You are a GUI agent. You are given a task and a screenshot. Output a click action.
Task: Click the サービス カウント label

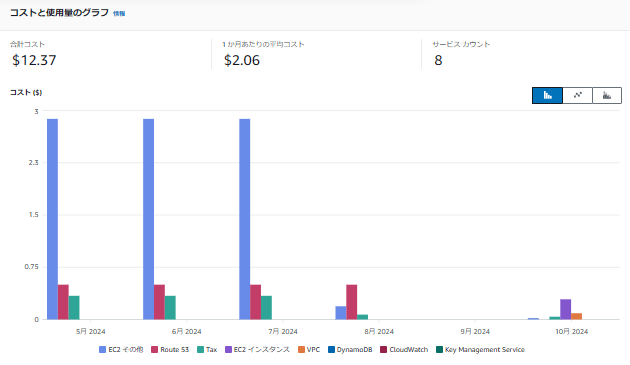(x=461, y=44)
